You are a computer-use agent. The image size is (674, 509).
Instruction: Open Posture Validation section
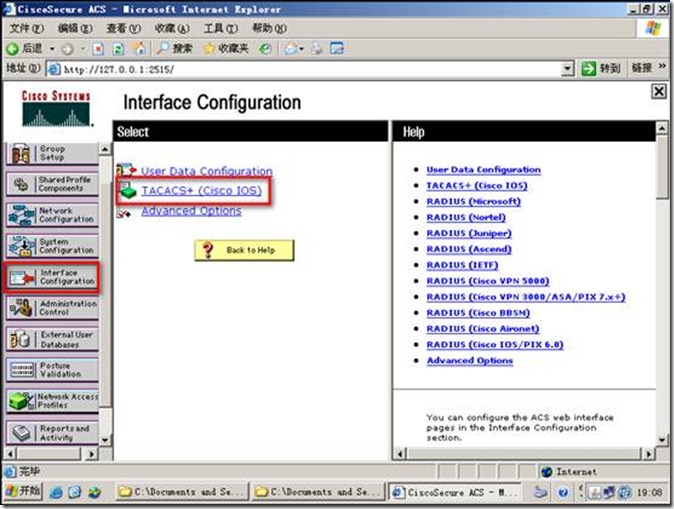[52, 370]
